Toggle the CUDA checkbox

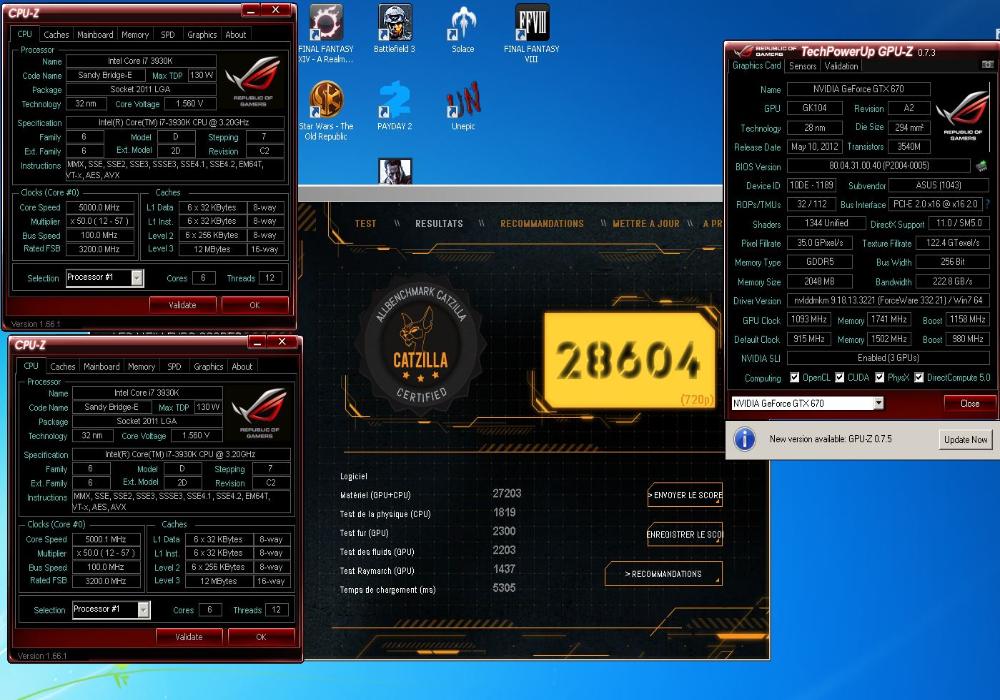[x=839, y=377]
